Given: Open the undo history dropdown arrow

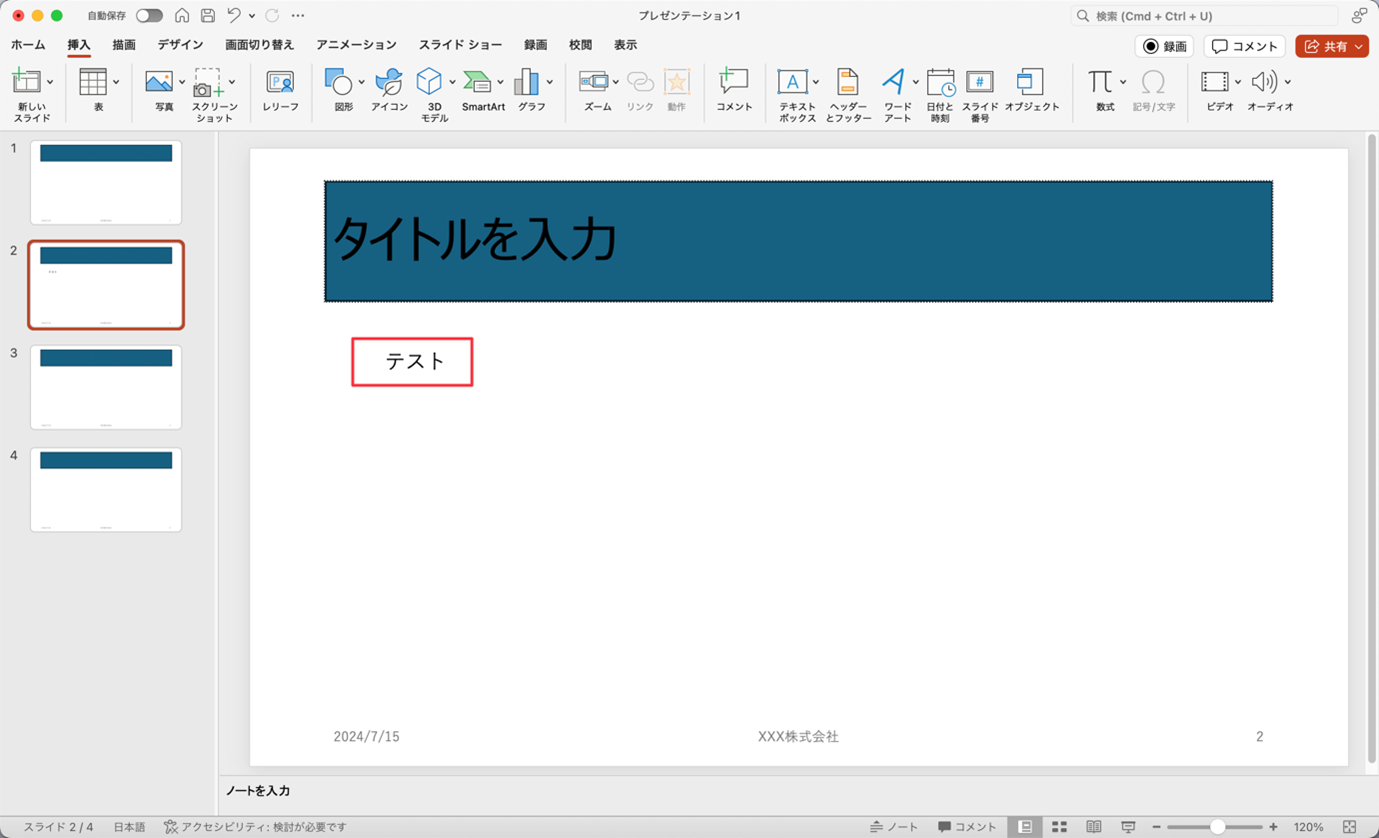Looking at the screenshot, I should click(x=251, y=16).
